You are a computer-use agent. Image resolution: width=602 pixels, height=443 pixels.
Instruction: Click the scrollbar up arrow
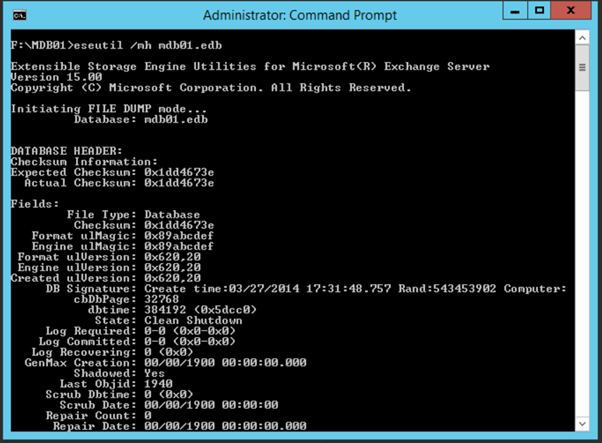581,38
